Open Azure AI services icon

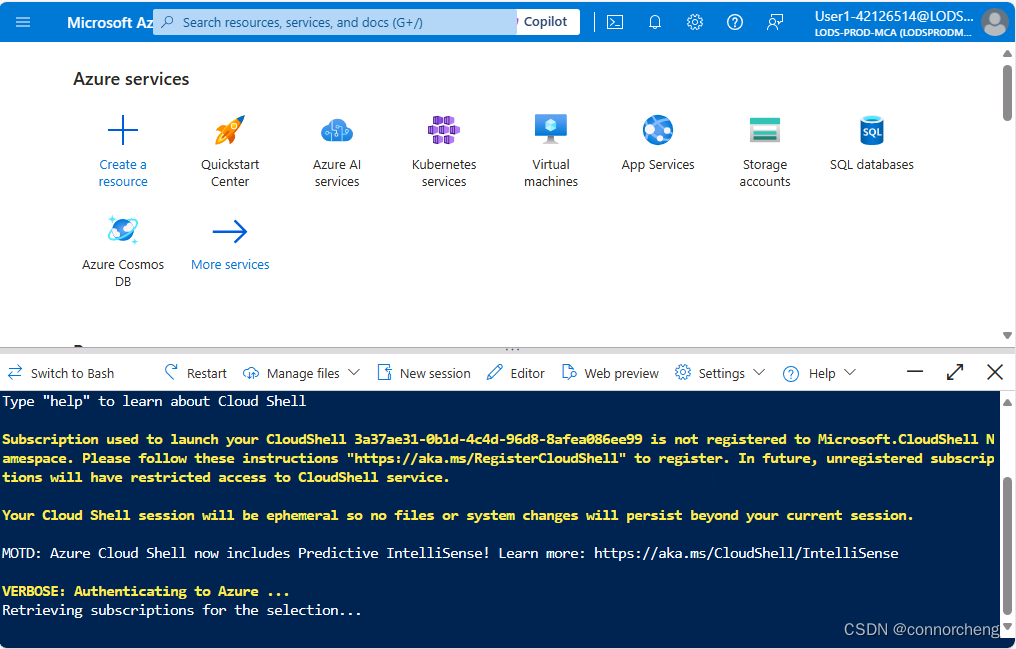tap(336, 130)
